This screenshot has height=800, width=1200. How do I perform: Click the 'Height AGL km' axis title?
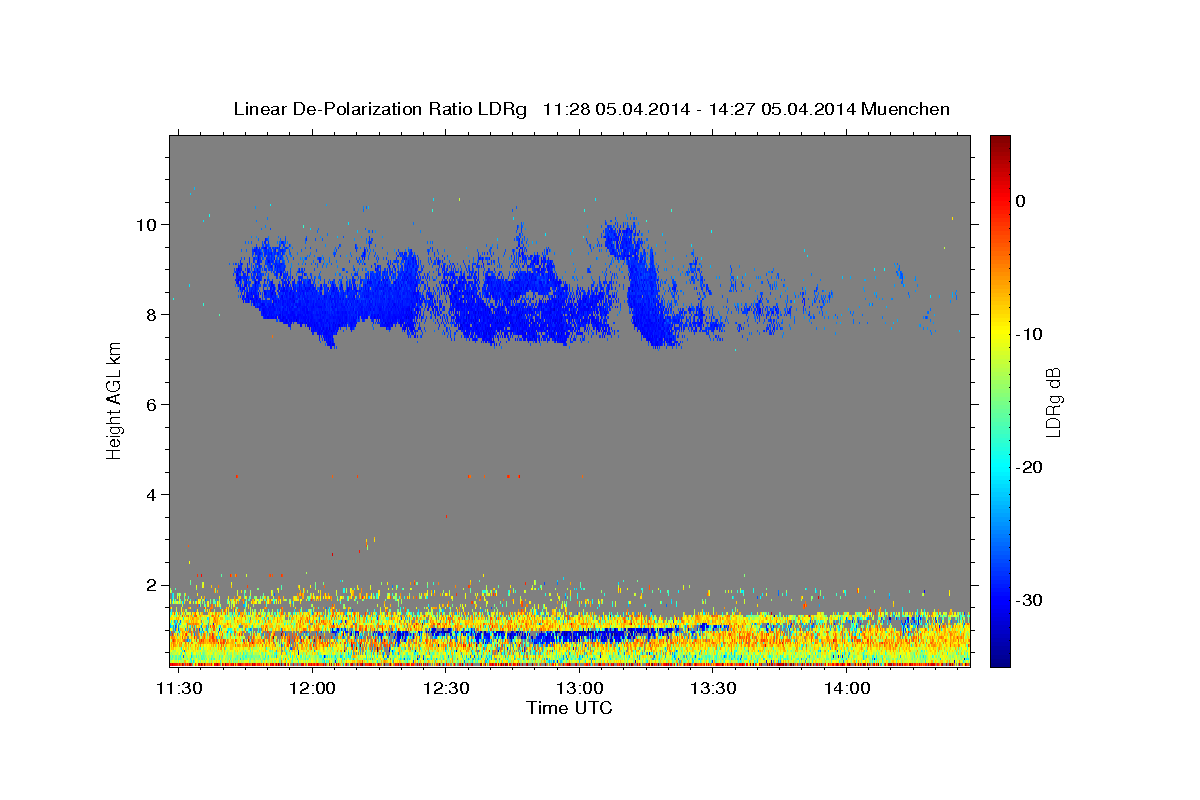pos(115,400)
